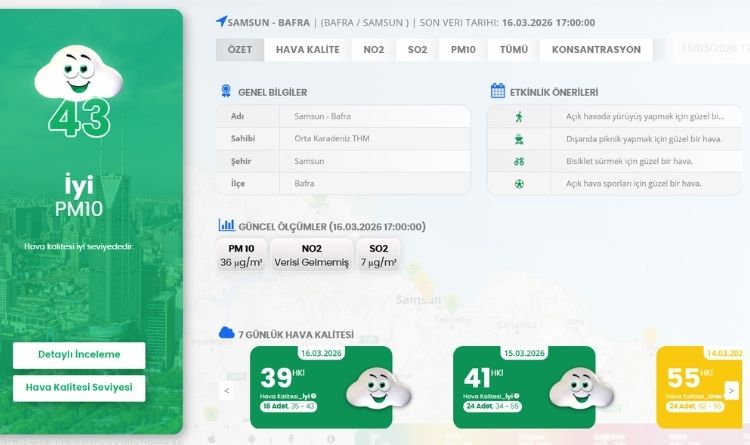Screen dimensions: 750x445
Task: Click the picnic activity icon
Action: 518,139
